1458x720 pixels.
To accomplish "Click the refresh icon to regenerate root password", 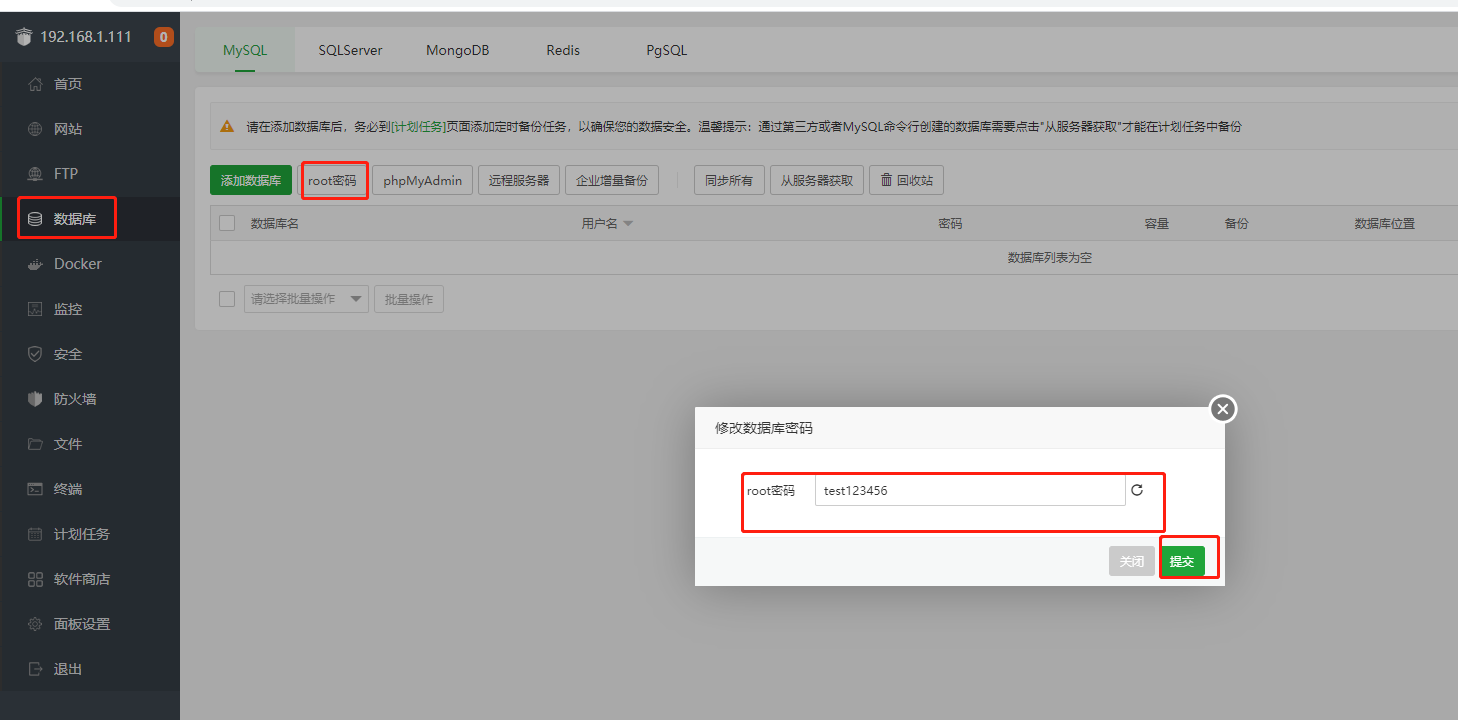I will click(1137, 490).
